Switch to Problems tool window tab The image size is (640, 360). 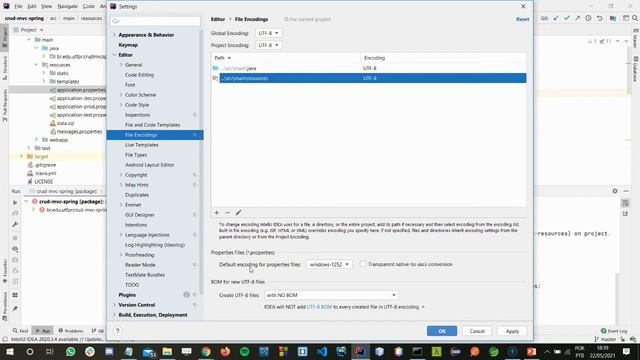pyautogui.click(x=71, y=331)
